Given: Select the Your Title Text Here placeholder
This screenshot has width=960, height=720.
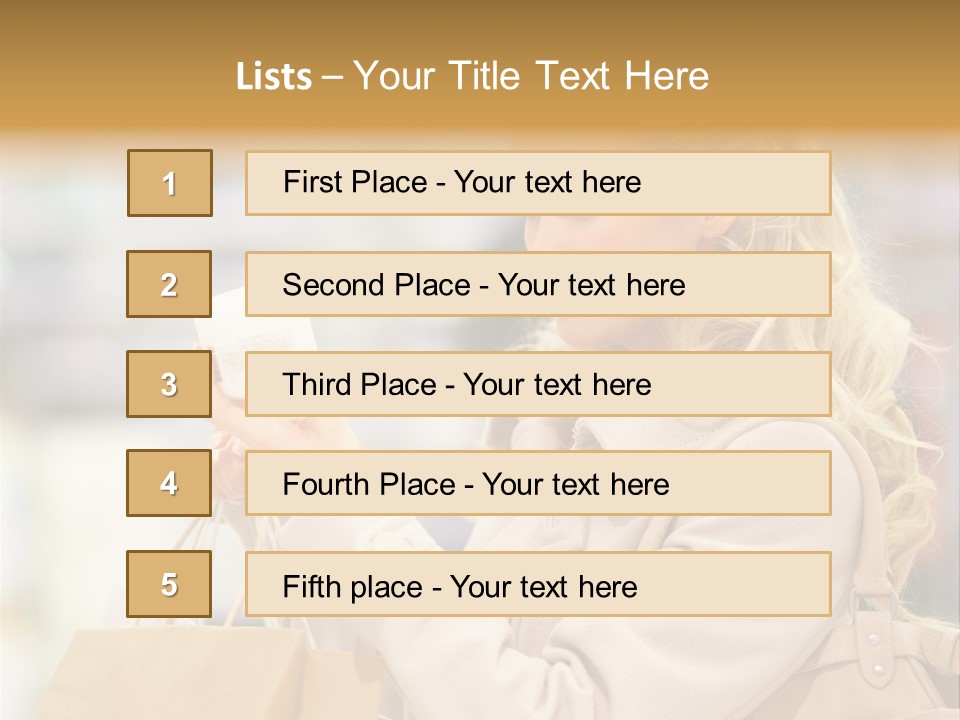Looking at the screenshot, I should point(531,77).
